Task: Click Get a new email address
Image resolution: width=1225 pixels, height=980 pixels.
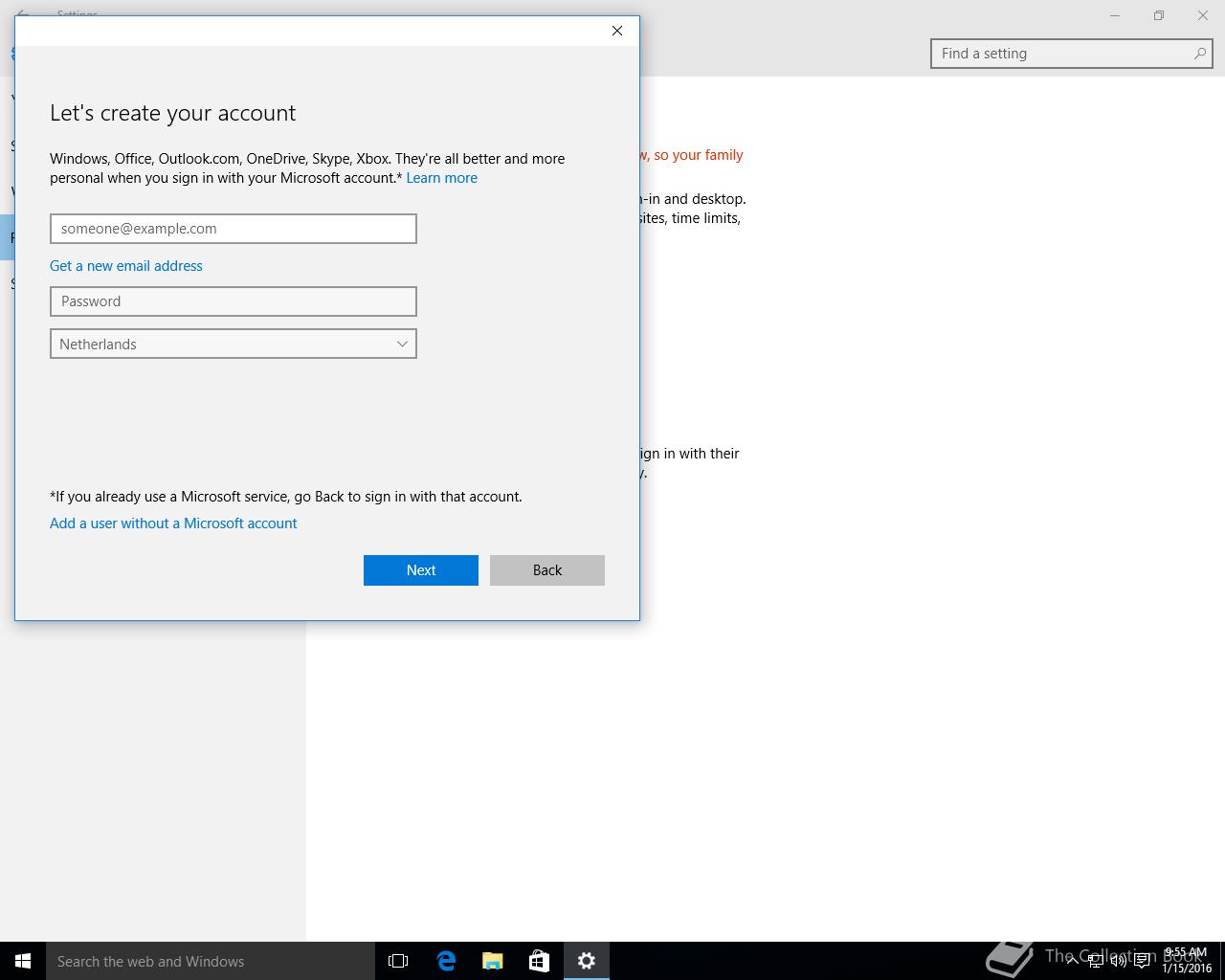Action: pos(126,266)
